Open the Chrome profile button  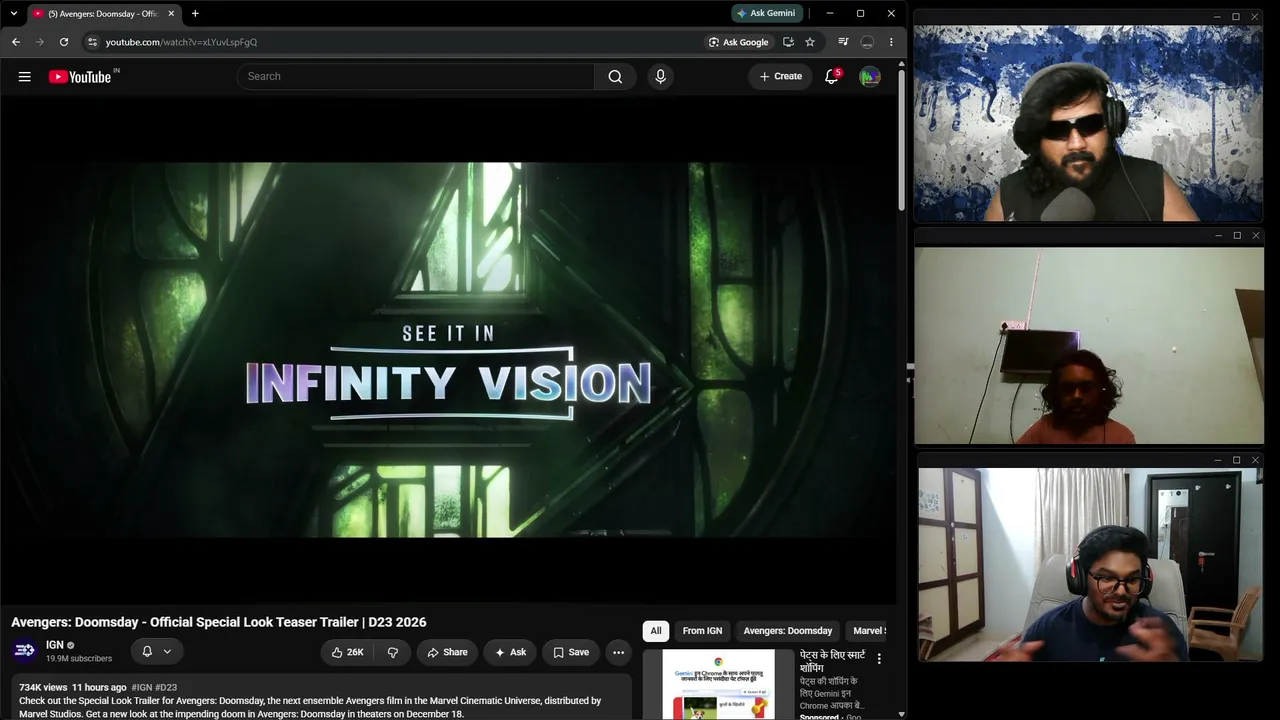pos(867,42)
